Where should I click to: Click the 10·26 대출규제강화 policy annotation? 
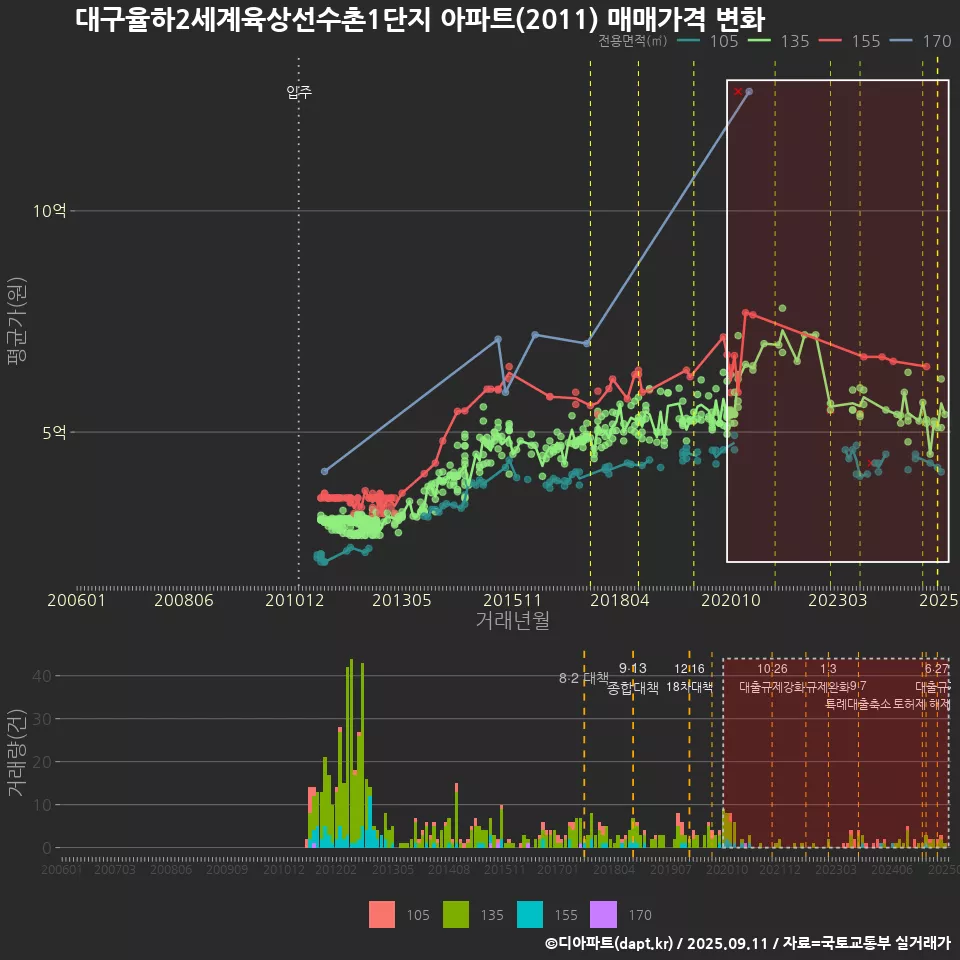(772, 678)
